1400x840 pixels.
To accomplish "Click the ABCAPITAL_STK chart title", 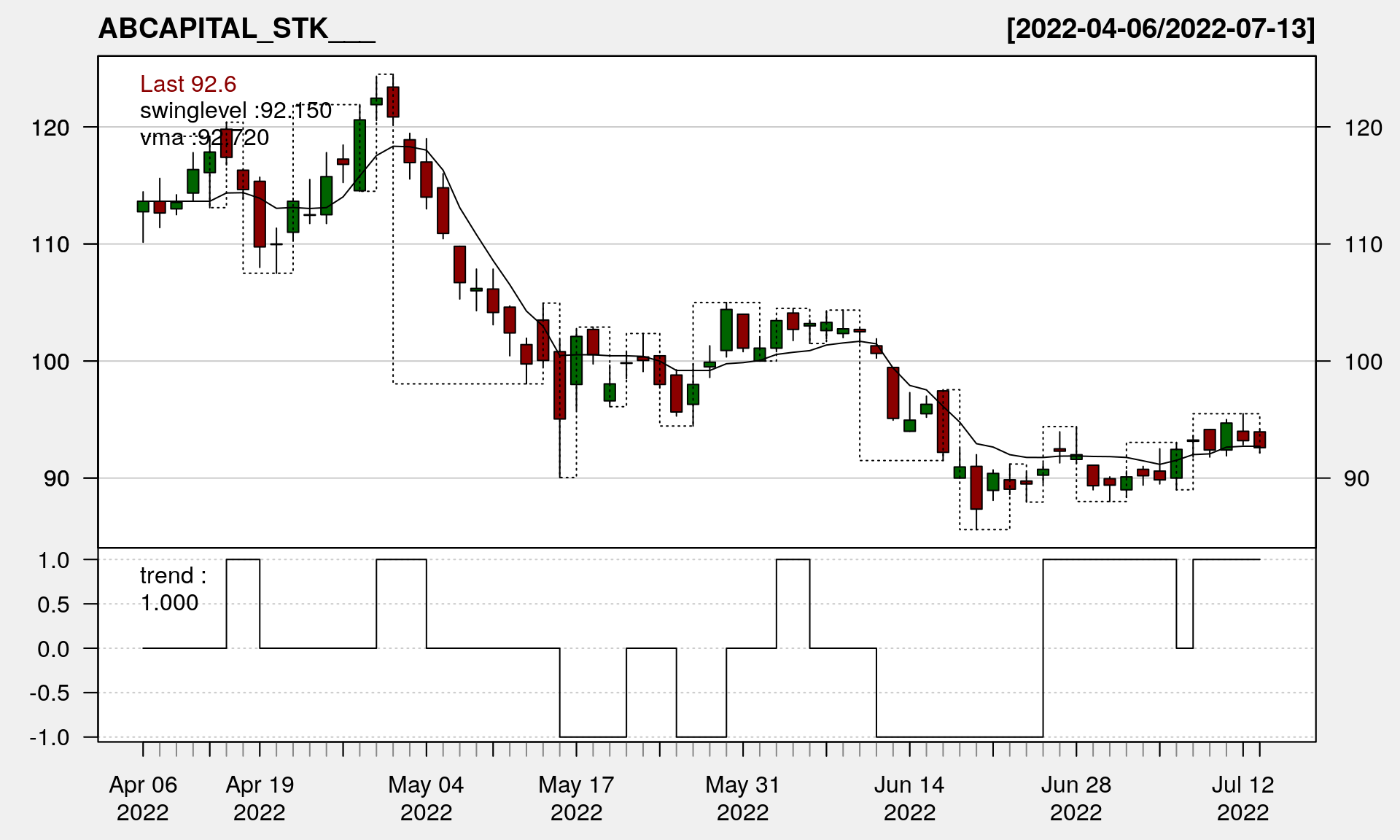I will pyautogui.click(x=236, y=29).
